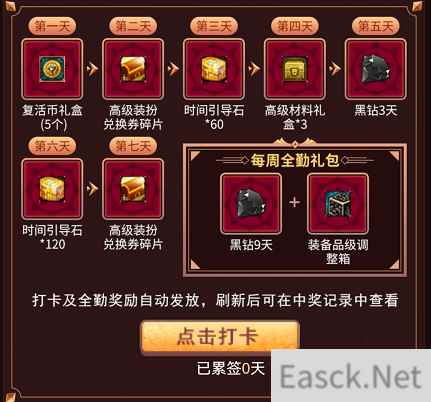Image resolution: width=431 pixels, height=402 pixels.
Task: Click the 第三天 day label
Action: click(x=214, y=26)
